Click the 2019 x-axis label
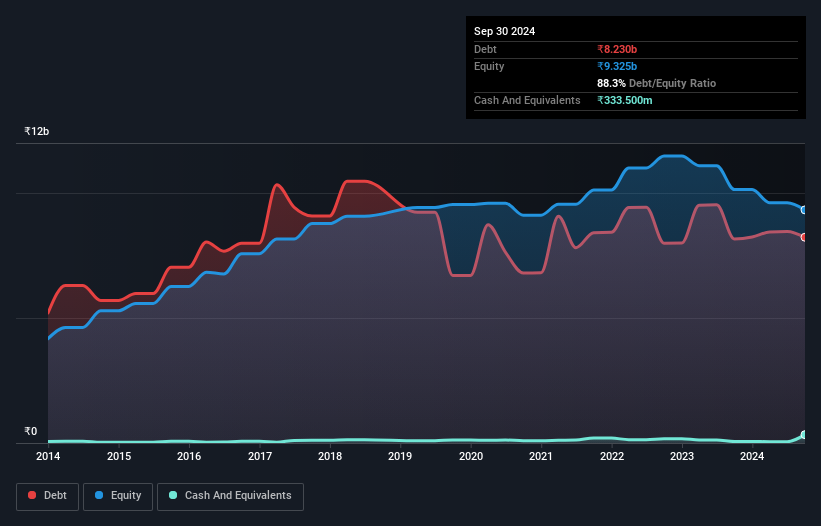 pos(400,456)
